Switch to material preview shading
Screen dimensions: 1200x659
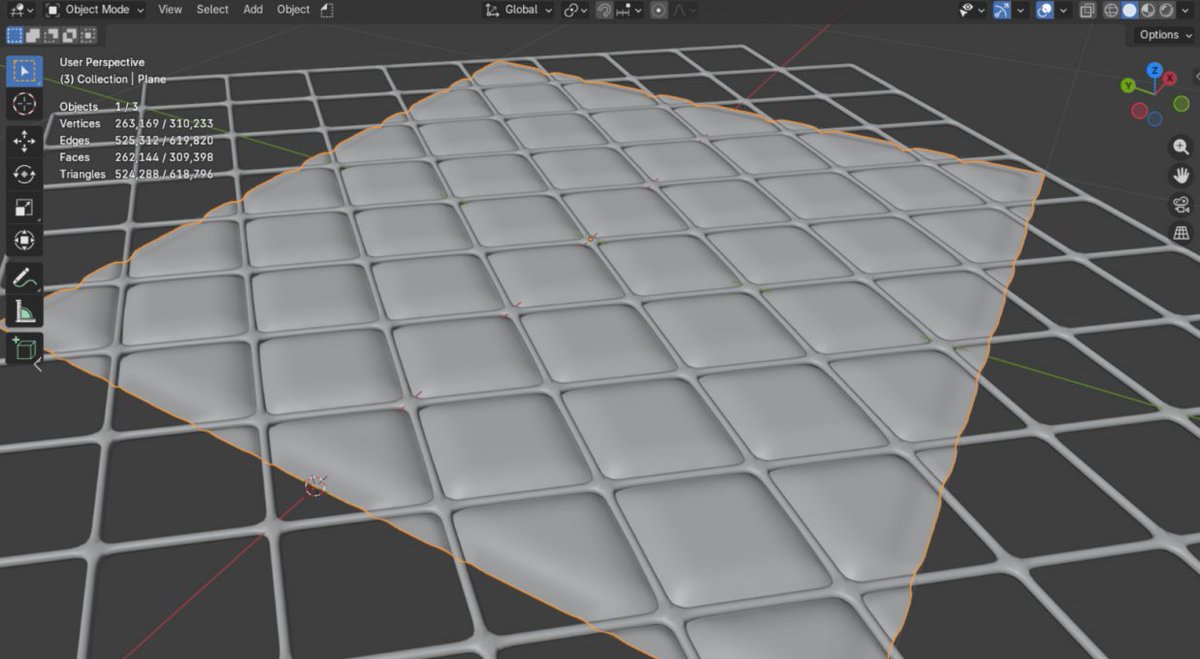1148,10
